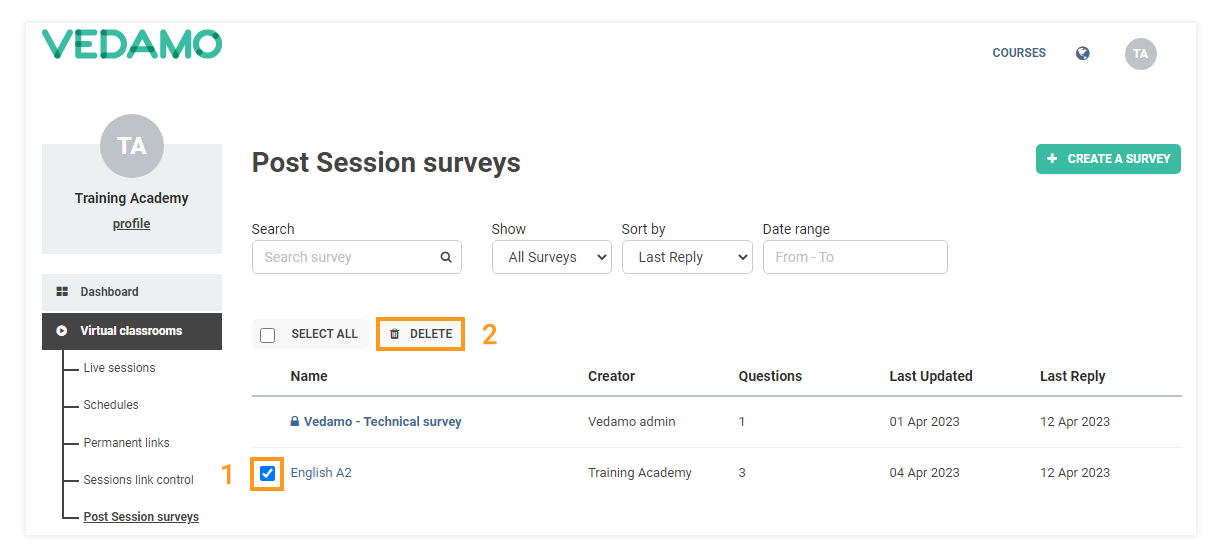Click the large TA profile picture
Image resolution: width=1222 pixels, height=558 pixels.
(132, 146)
